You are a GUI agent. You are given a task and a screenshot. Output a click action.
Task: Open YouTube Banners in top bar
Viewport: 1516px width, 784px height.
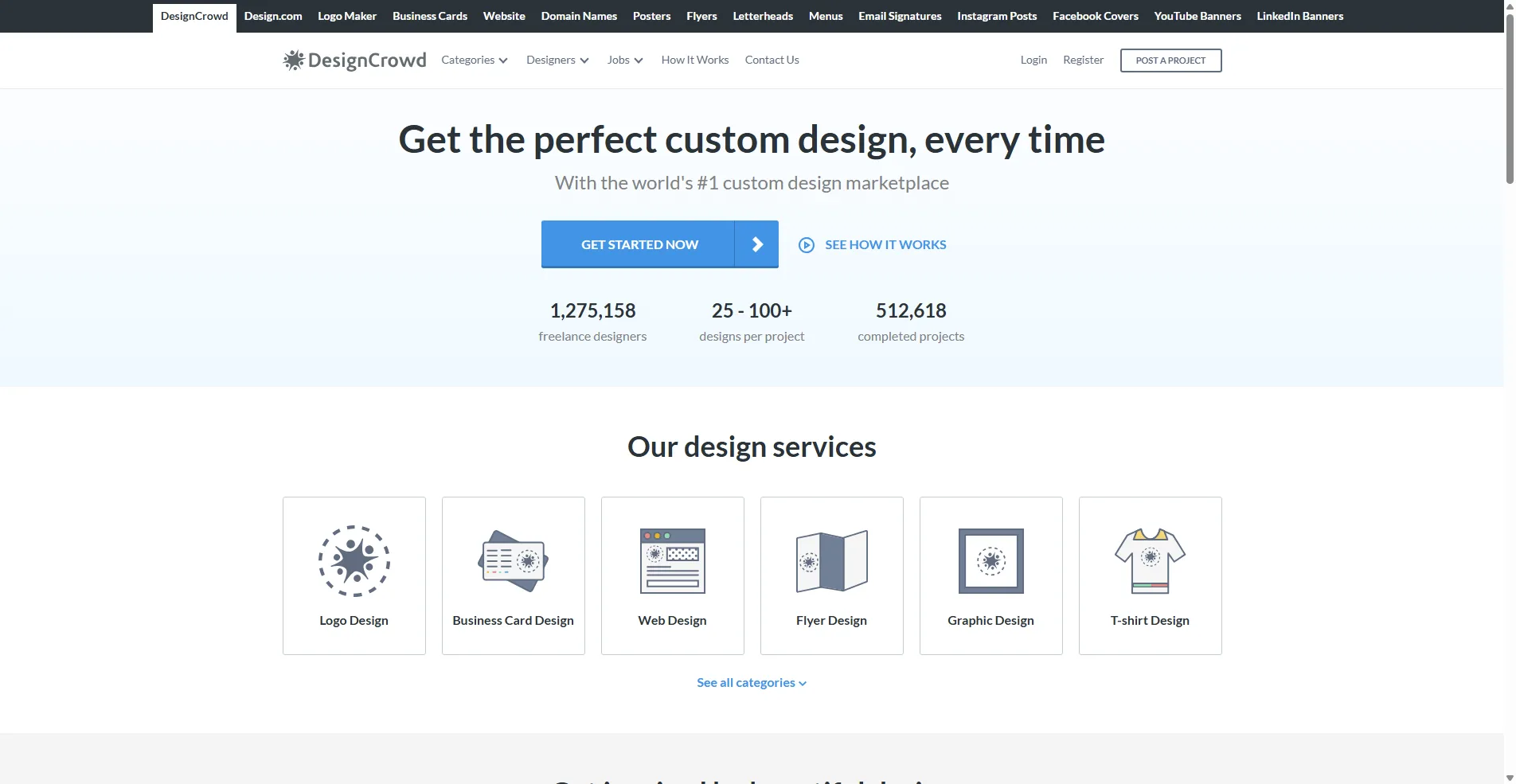(1198, 16)
